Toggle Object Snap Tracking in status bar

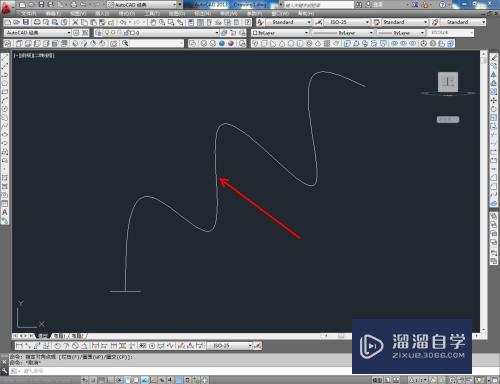(x=145, y=380)
